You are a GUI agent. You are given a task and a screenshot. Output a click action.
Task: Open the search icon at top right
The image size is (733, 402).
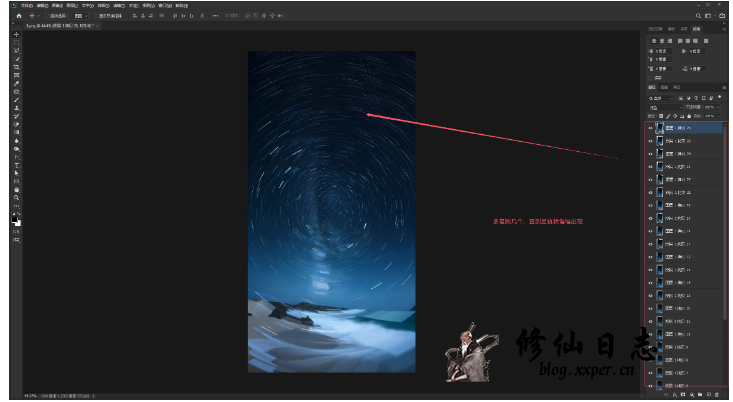click(697, 17)
